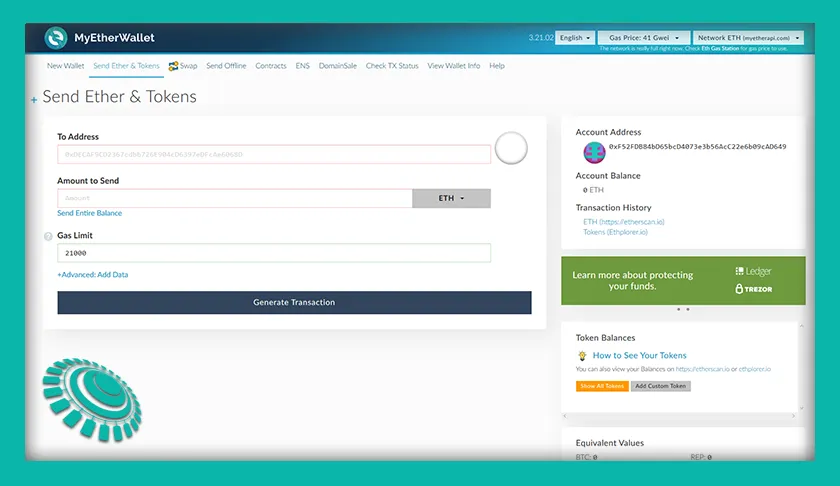Go to the Send Offline tab
This screenshot has width=840, height=486.
[x=226, y=66]
